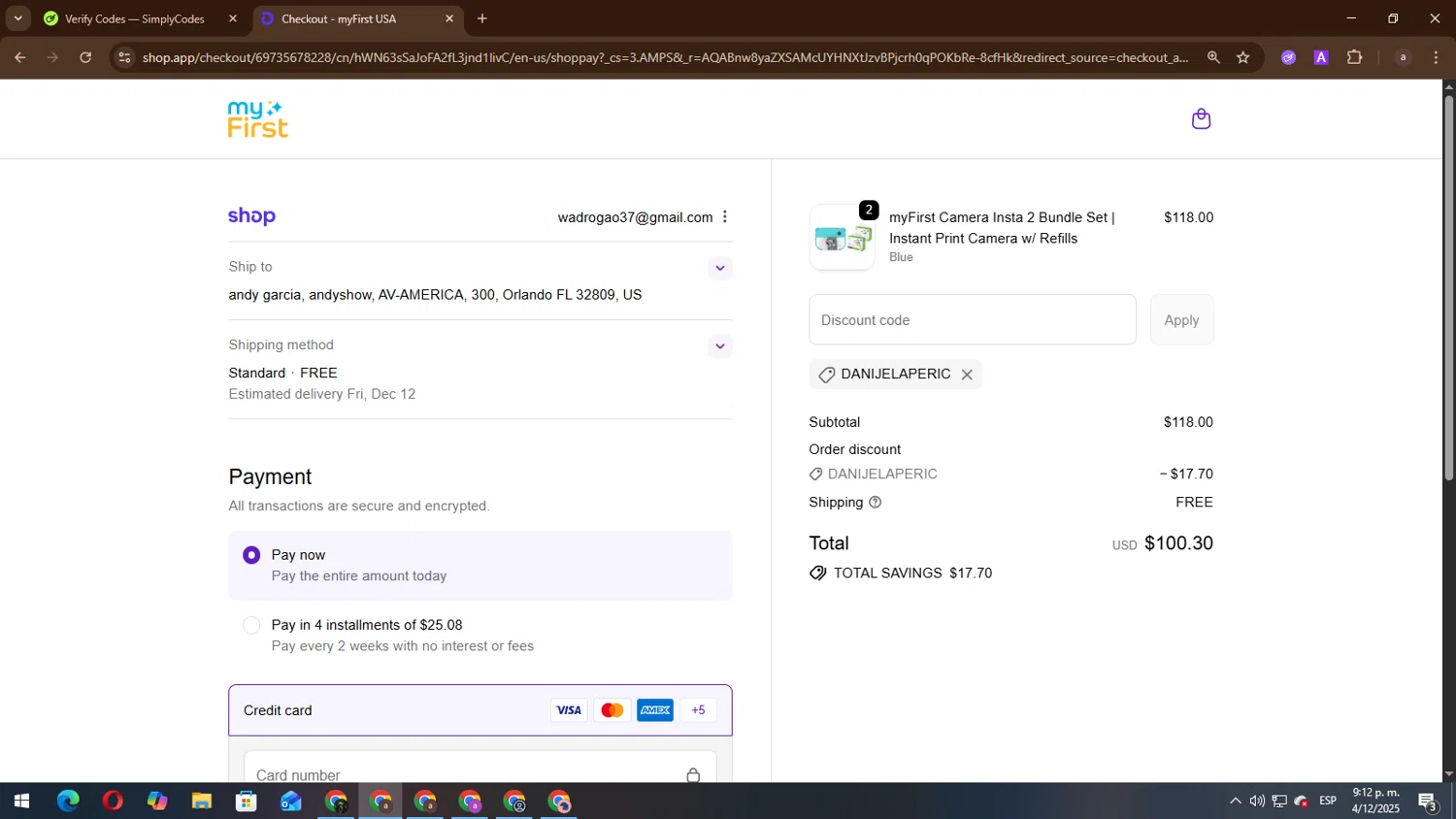Click the Shop Pay logo
1456x819 pixels.
pyautogui.click(x=251, y=216)
